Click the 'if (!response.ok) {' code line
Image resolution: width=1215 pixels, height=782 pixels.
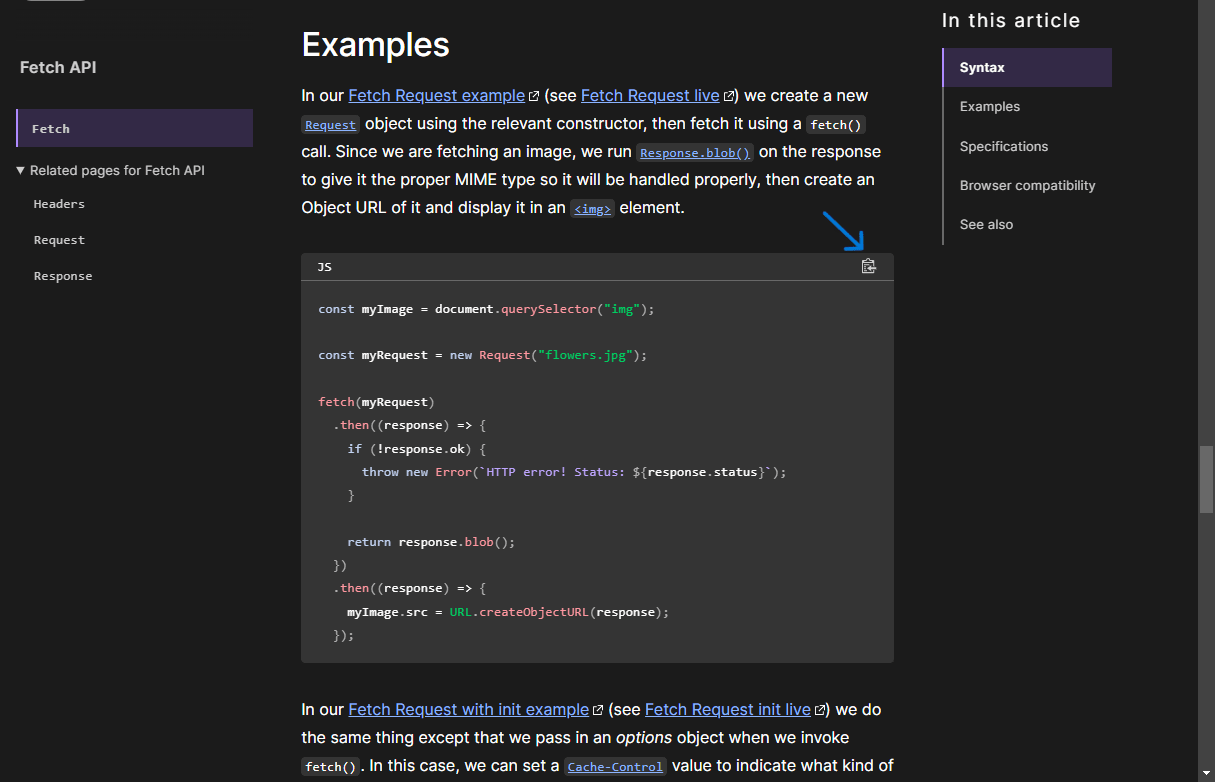point(417,449)
